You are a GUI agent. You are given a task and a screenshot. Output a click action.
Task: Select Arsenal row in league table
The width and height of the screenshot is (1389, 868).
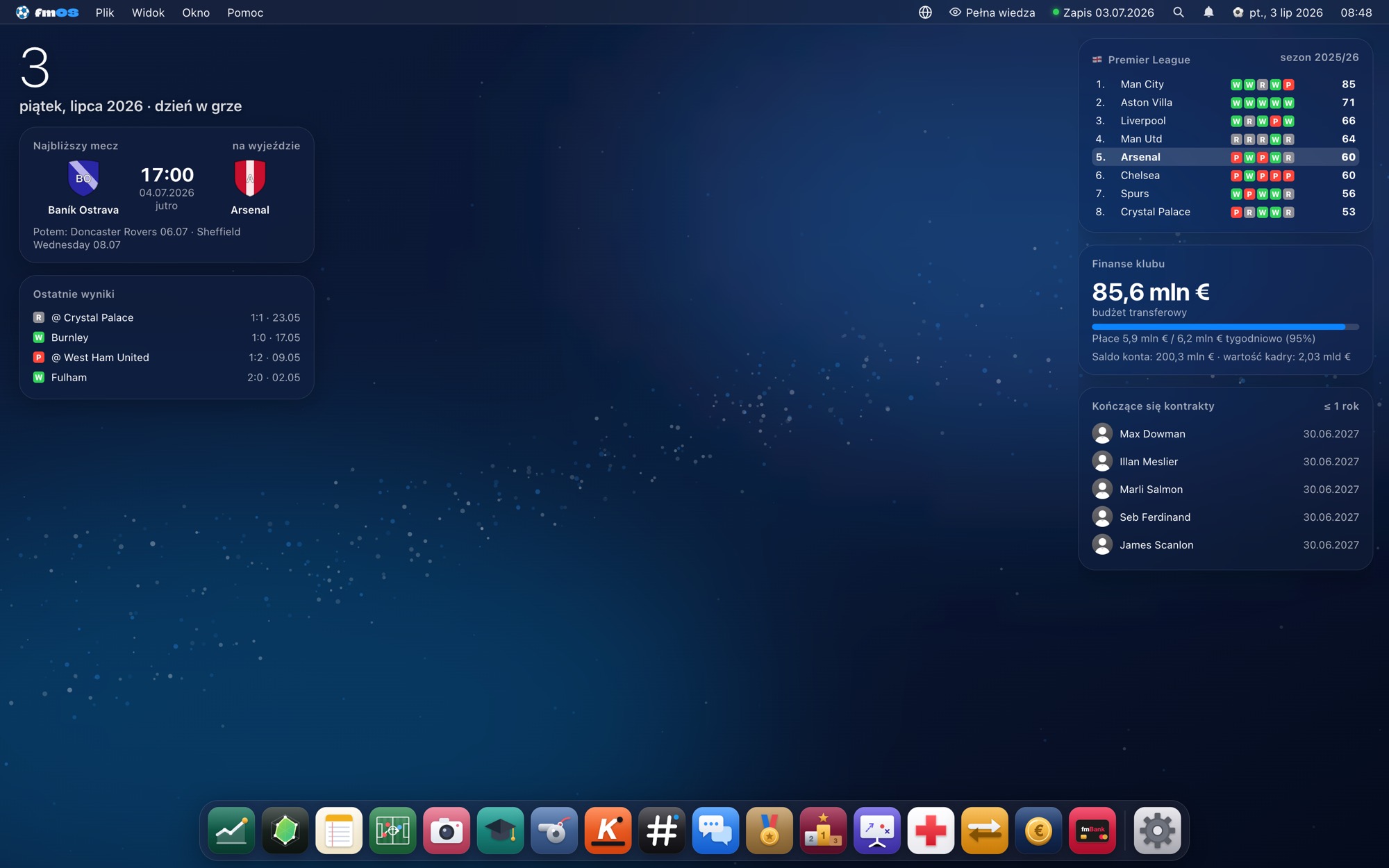click(1225, 157)
